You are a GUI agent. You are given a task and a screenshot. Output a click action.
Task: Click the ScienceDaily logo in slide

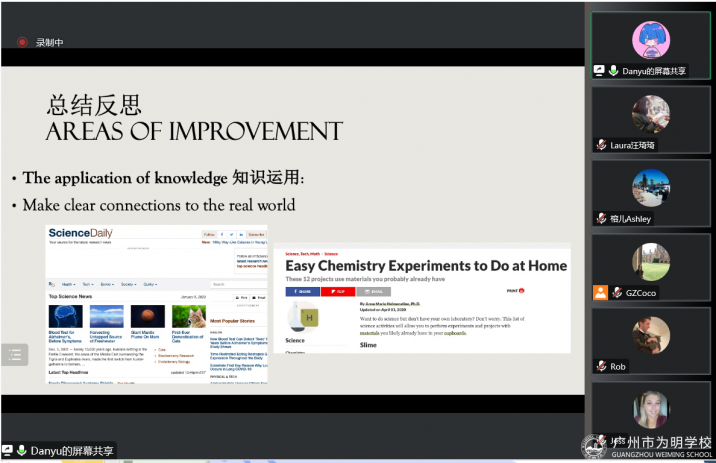(x=82, y=235)
